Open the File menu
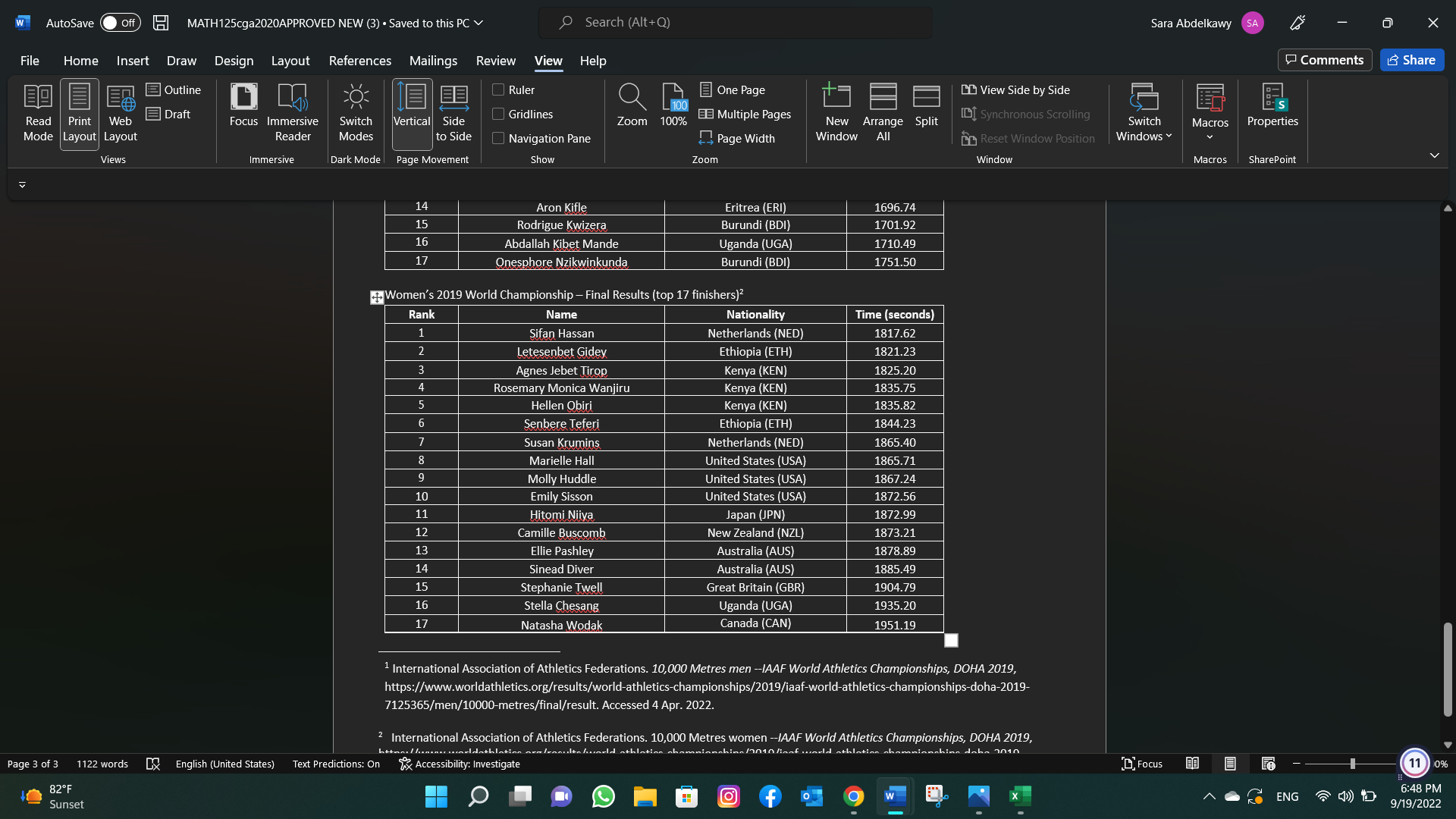Image resolution: width=1456 pixels, height=819 pixels. (x=30, y=61)
